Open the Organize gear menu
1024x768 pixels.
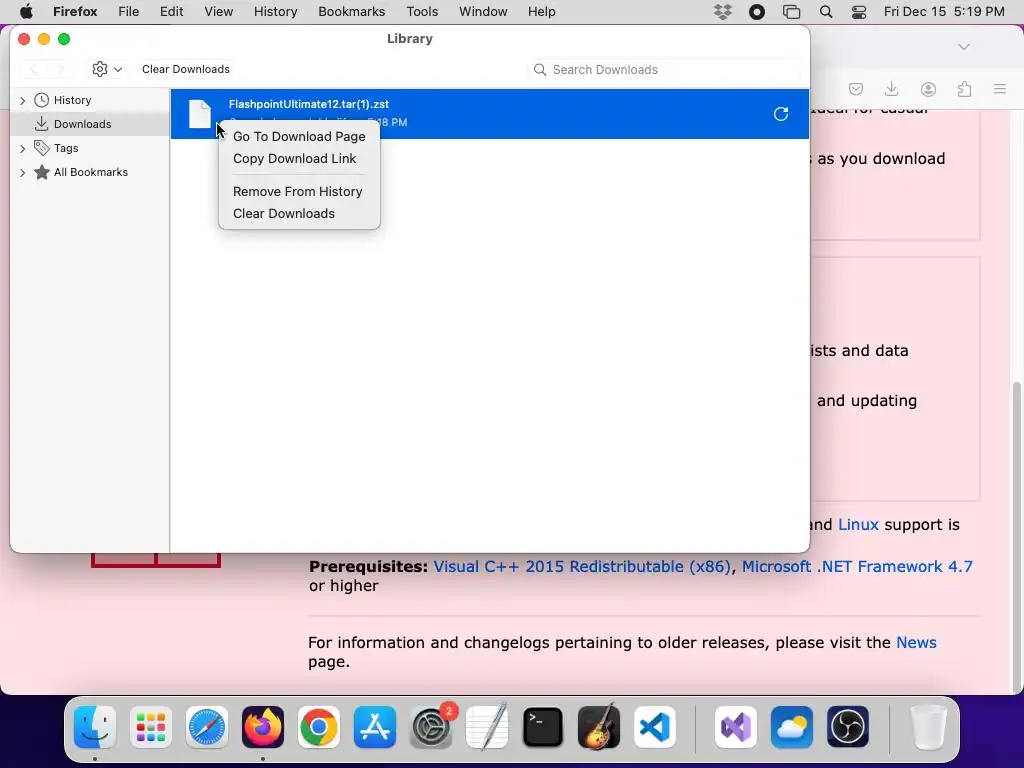[x=107, y=69]
